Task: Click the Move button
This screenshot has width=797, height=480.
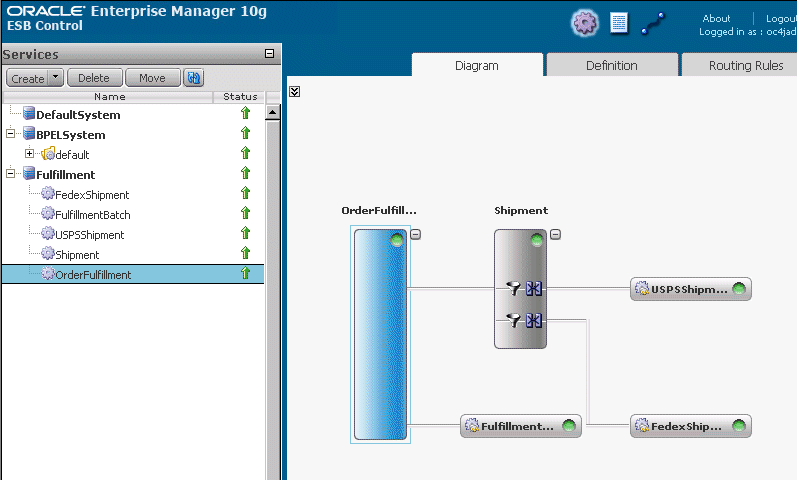Action: (x=152, y=78)
